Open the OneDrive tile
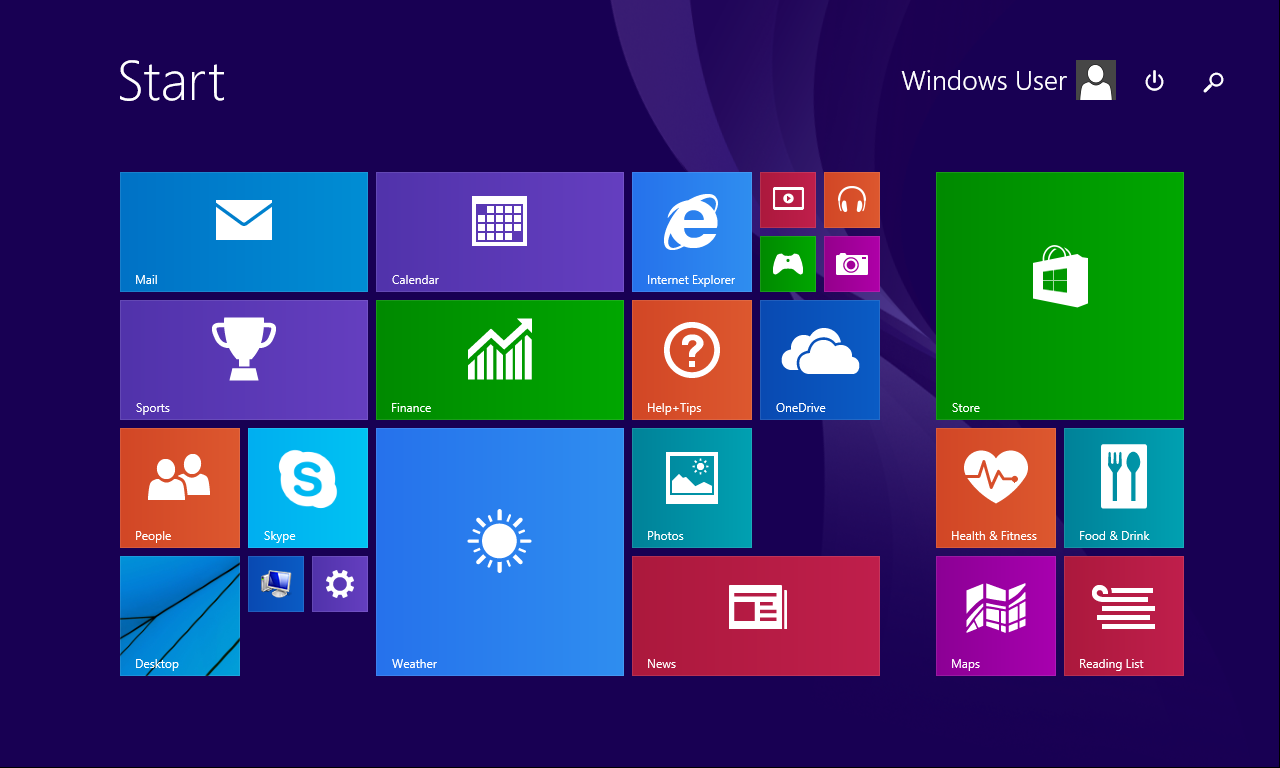The height and width of the screenshot is (768, 1280). 820,360
